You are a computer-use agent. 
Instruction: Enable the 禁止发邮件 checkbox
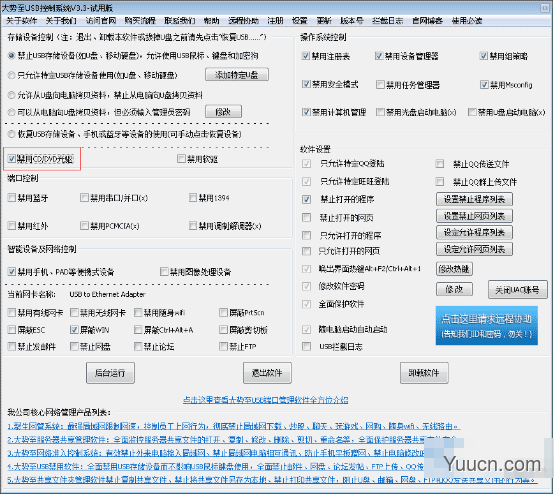click(x=12, y=346)
